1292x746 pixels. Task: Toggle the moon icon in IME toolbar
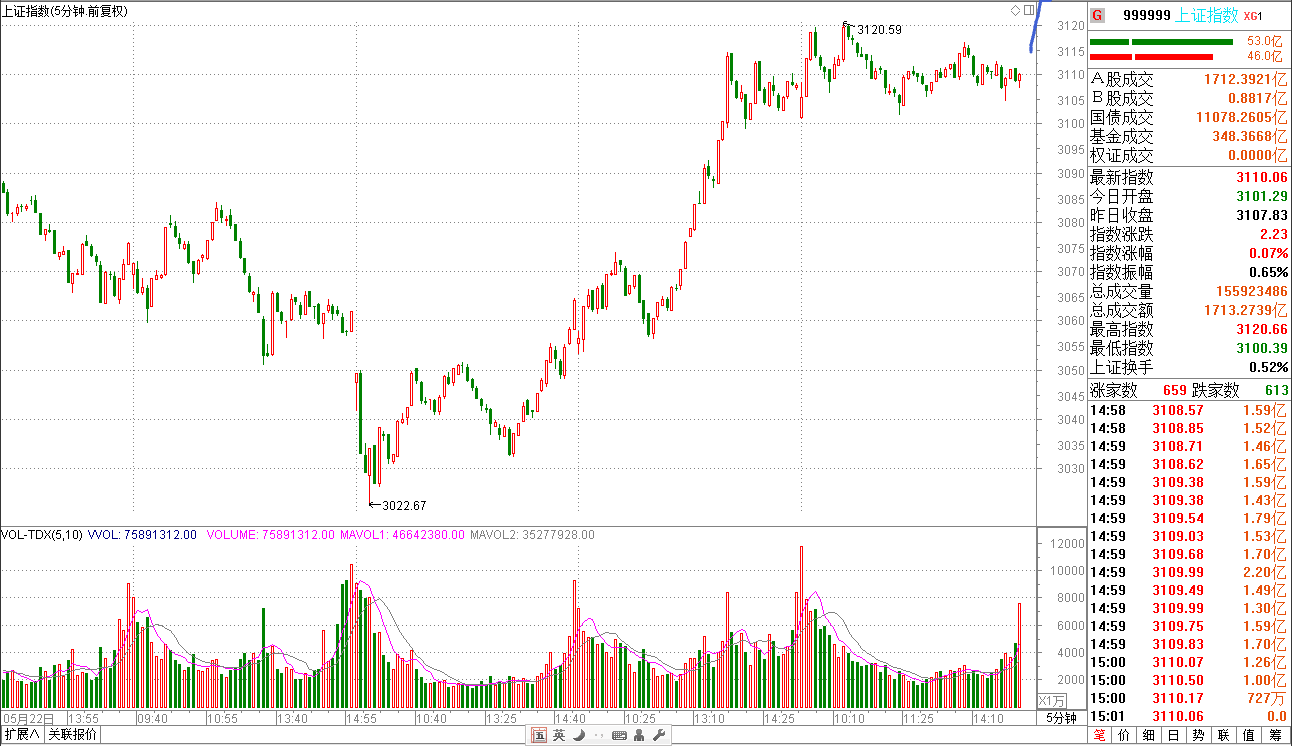[x=579, y=735]
